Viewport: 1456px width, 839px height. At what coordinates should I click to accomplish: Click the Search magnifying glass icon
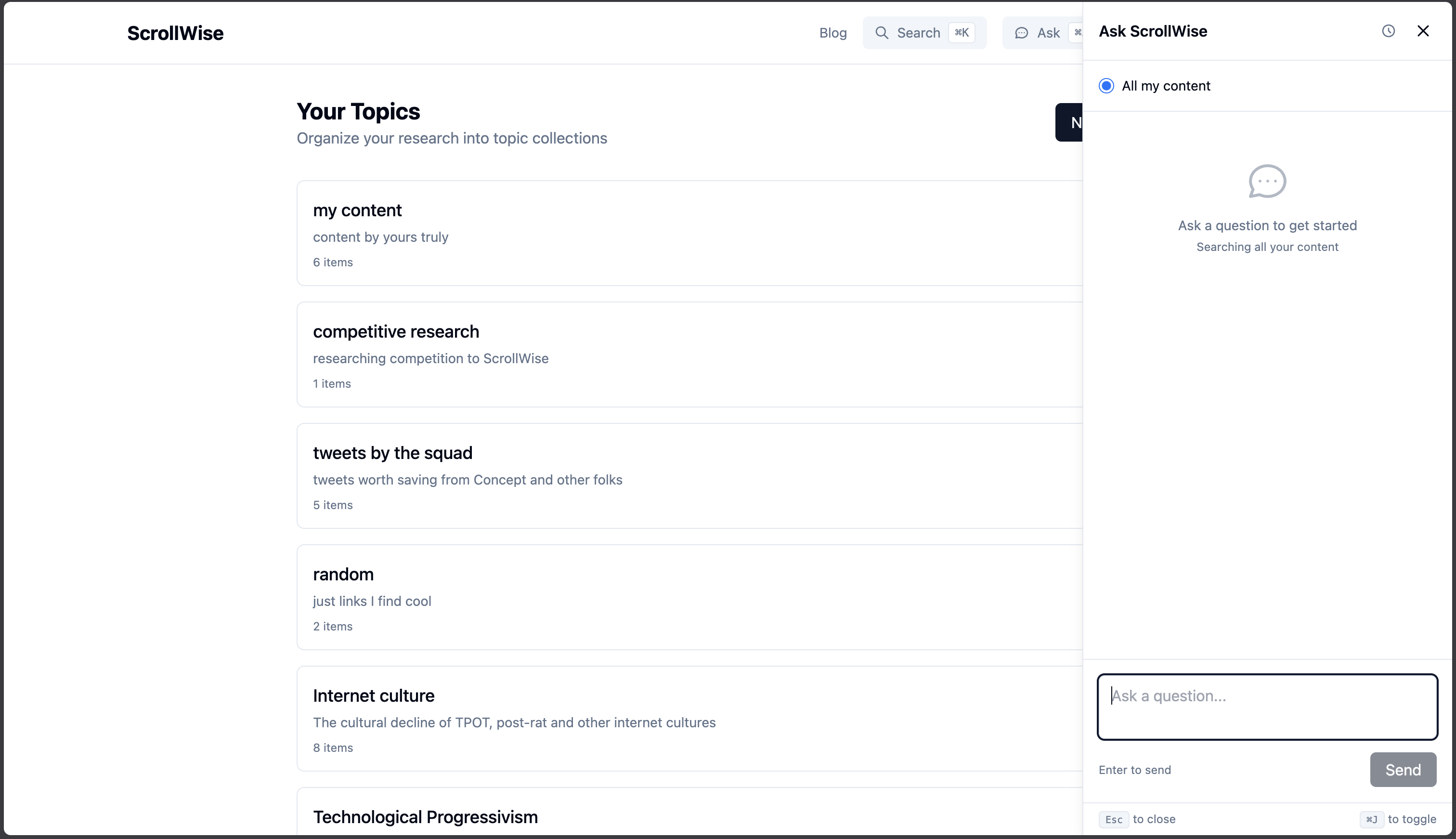pyautogui.click(x=881, y=33)
